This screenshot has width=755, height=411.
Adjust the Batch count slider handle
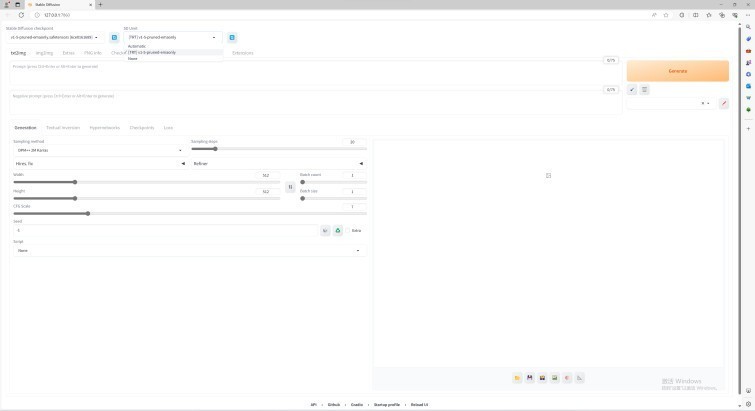(x=302, y=182)
